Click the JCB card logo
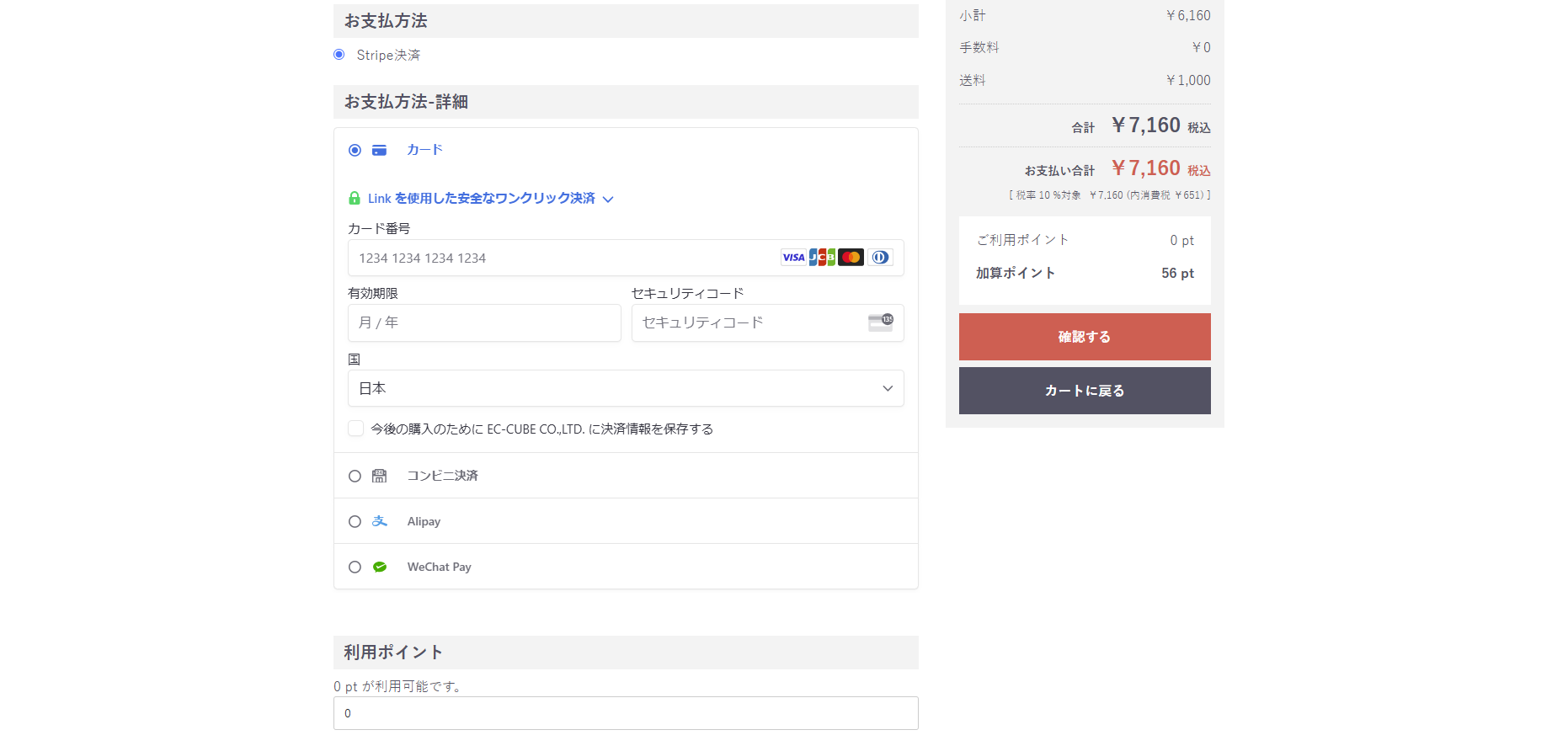 click(x=822, y=258)
